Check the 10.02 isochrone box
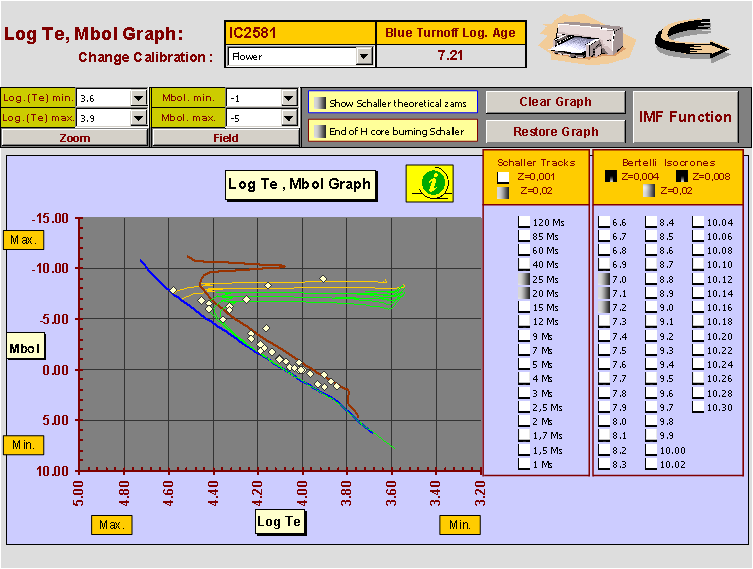The image size is (753, 569). [x=651, y=464]
